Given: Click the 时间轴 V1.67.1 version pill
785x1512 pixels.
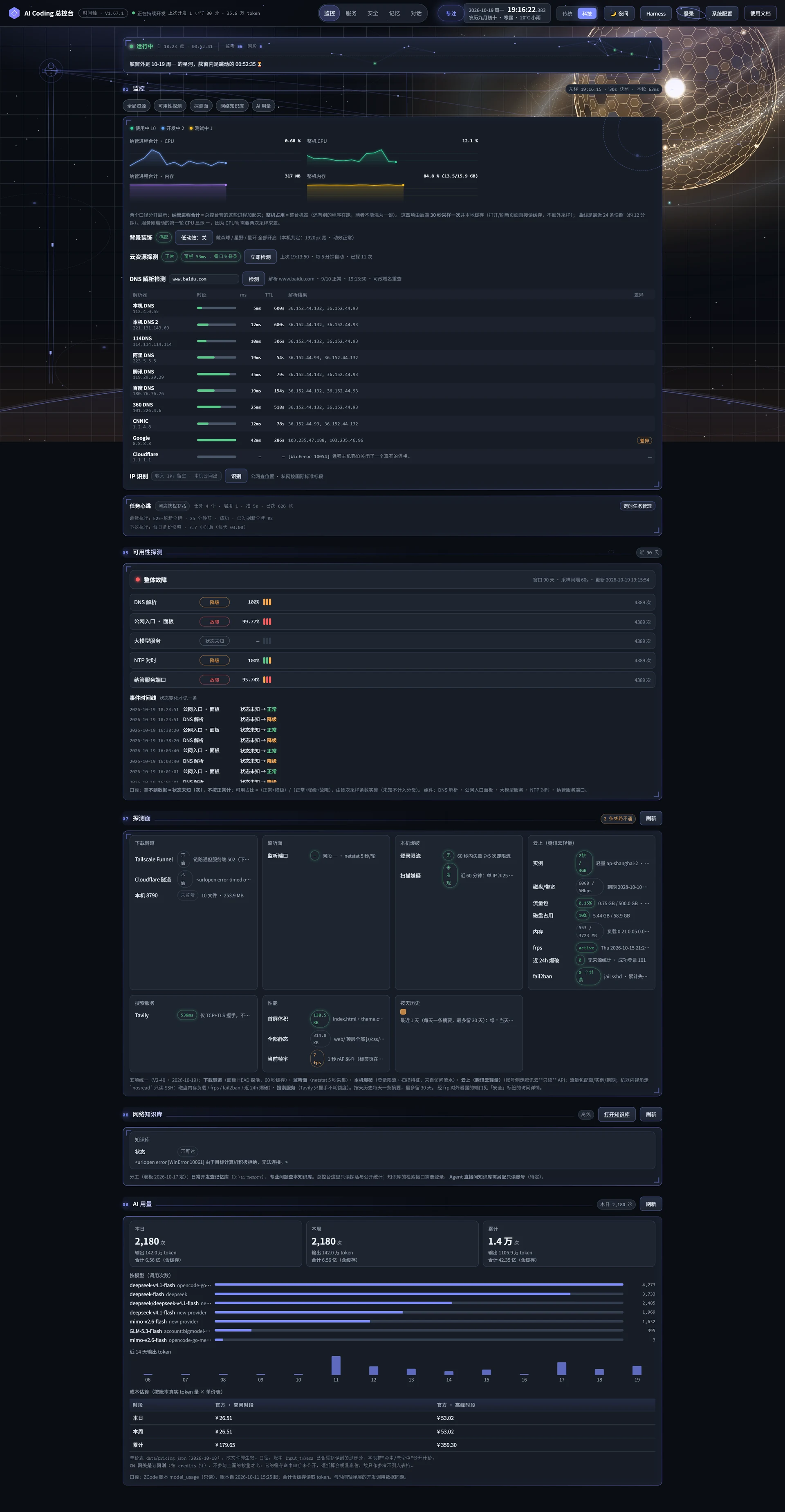Looking at the screenshot, I should pyautogui.click(x=103, y=13).
